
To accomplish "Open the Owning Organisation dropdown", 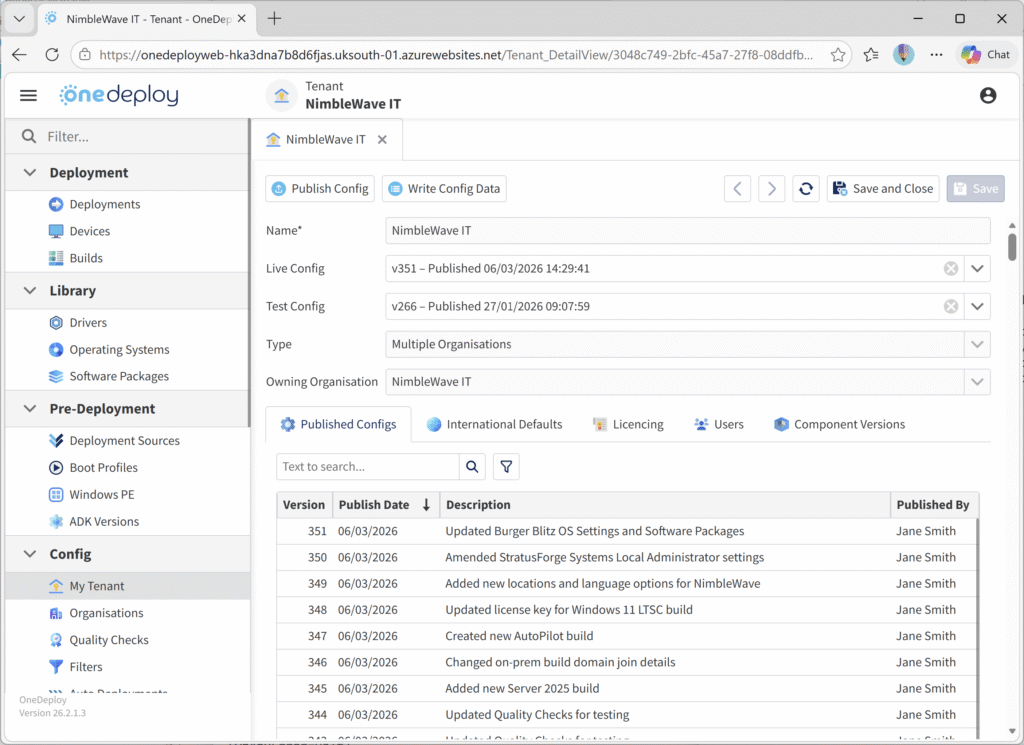I will tap(977, 382).
